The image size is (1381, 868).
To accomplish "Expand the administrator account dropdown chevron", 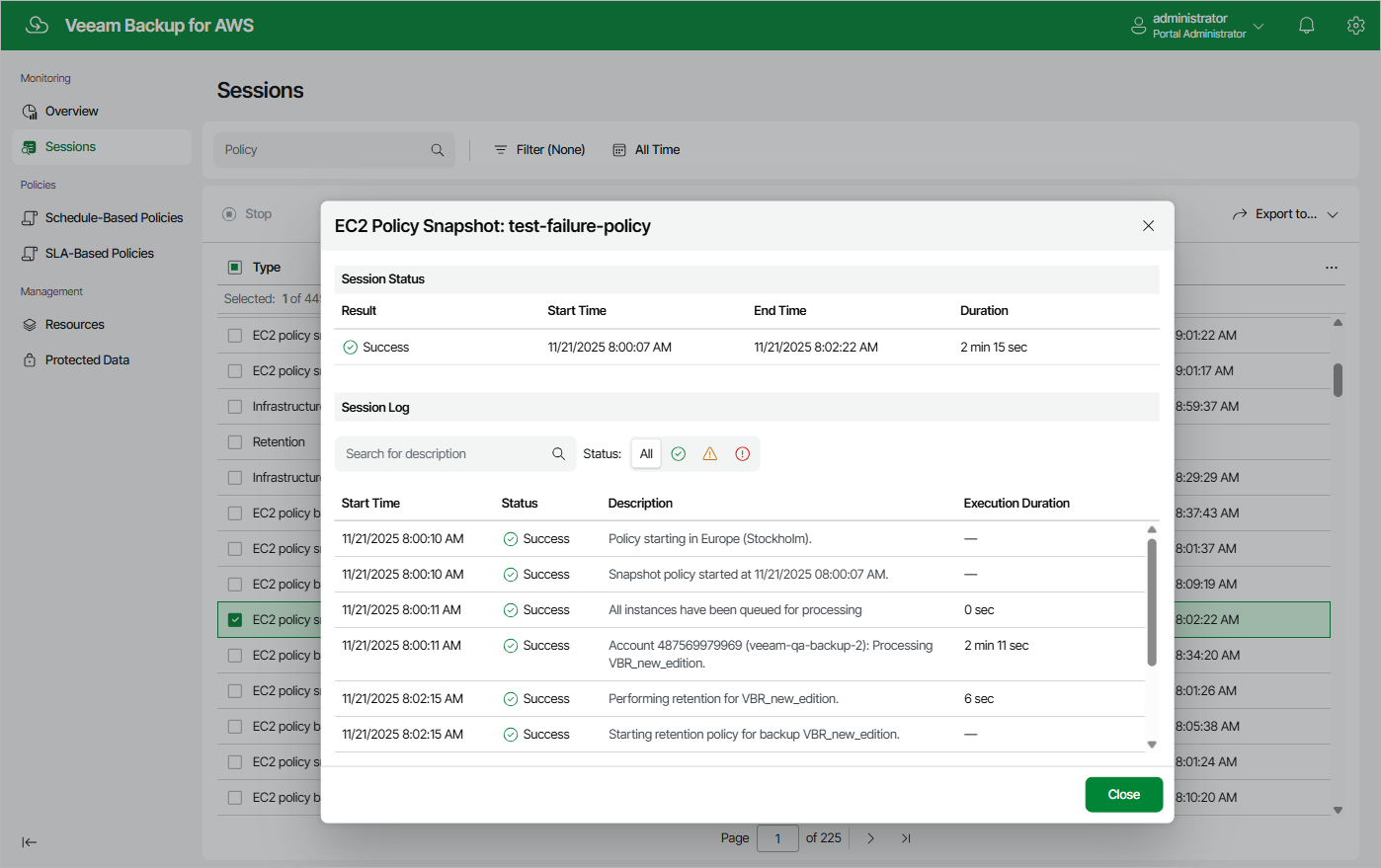I will (x=1259, y=26).
